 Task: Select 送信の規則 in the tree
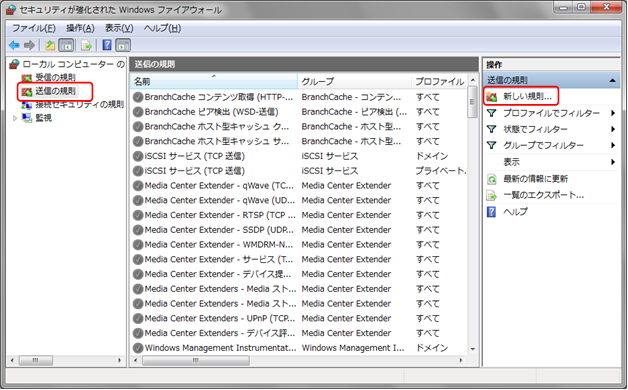pyautogui.click(x=55, y=91)
